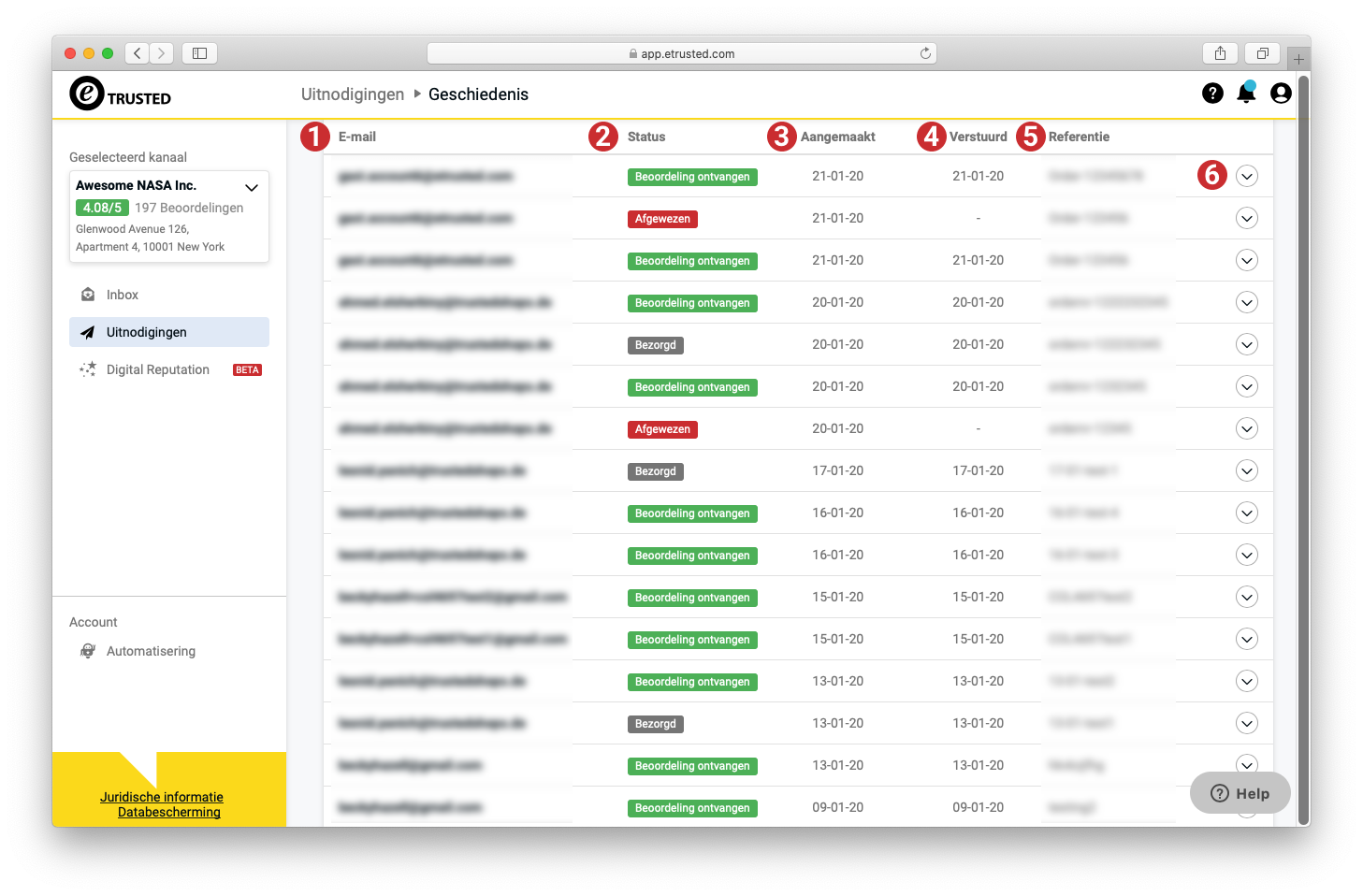Click the 197 Beoordelingen text
The image size is (1363, 896).
coord(189,208)
